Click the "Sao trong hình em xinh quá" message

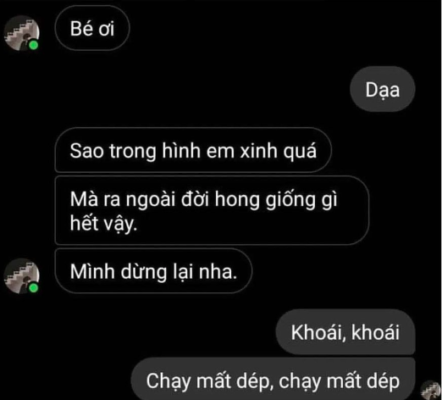[x=193, y=150]
